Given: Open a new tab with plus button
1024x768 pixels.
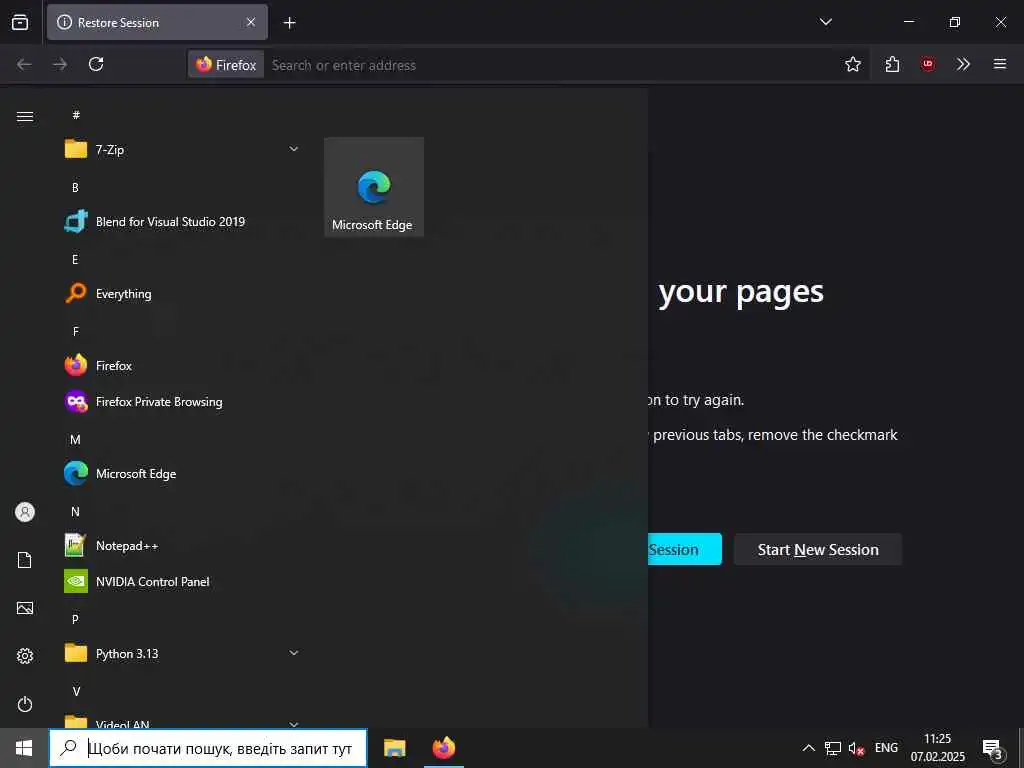Looking at the screenshot, I should [289, 23].
